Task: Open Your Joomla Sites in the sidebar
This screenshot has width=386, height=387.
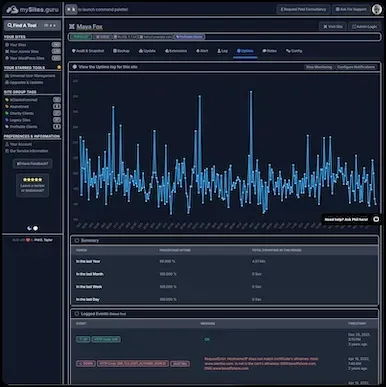Action: tap(24, 51)
